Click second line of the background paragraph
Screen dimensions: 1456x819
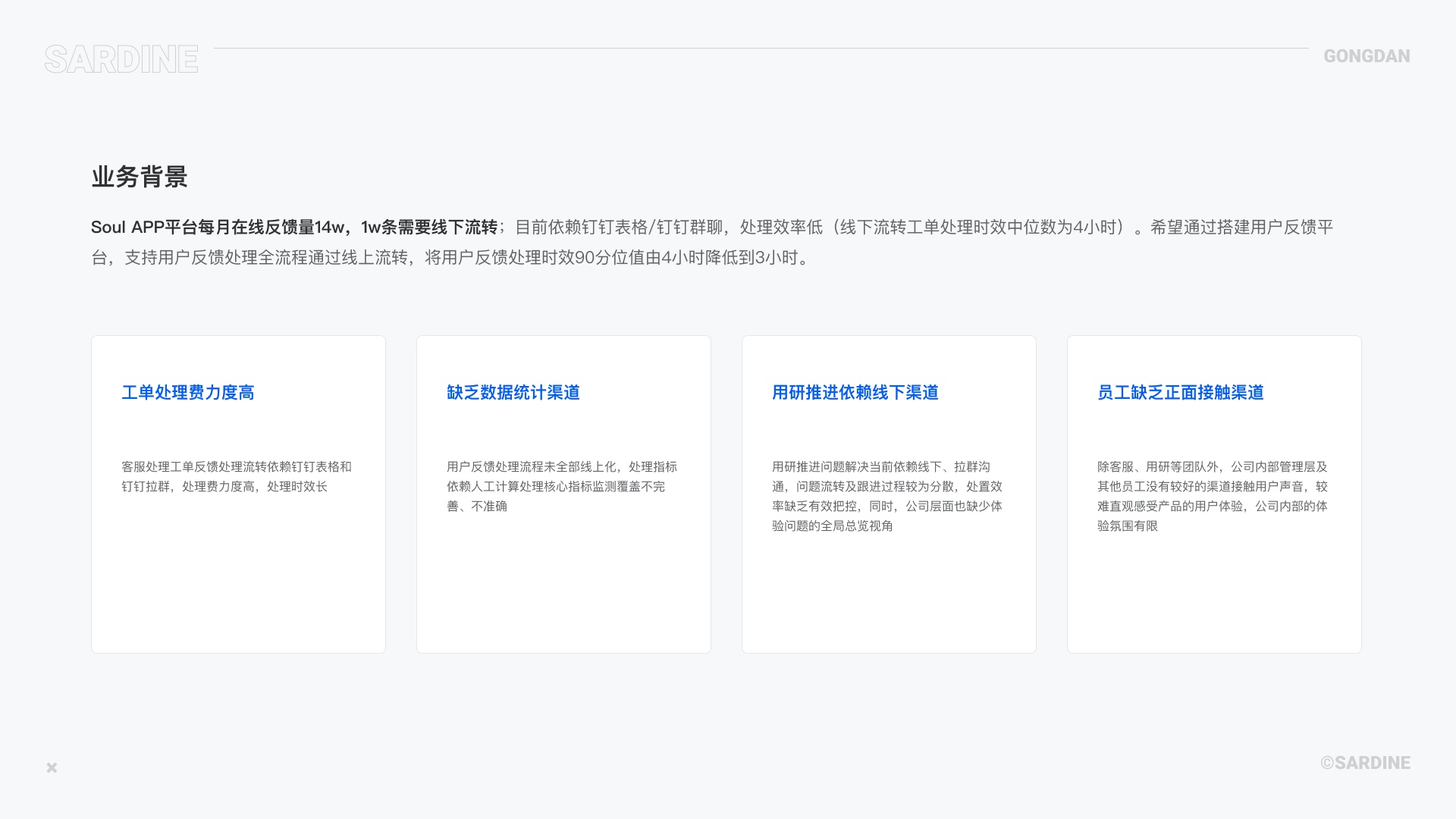[x=450, y=258]
